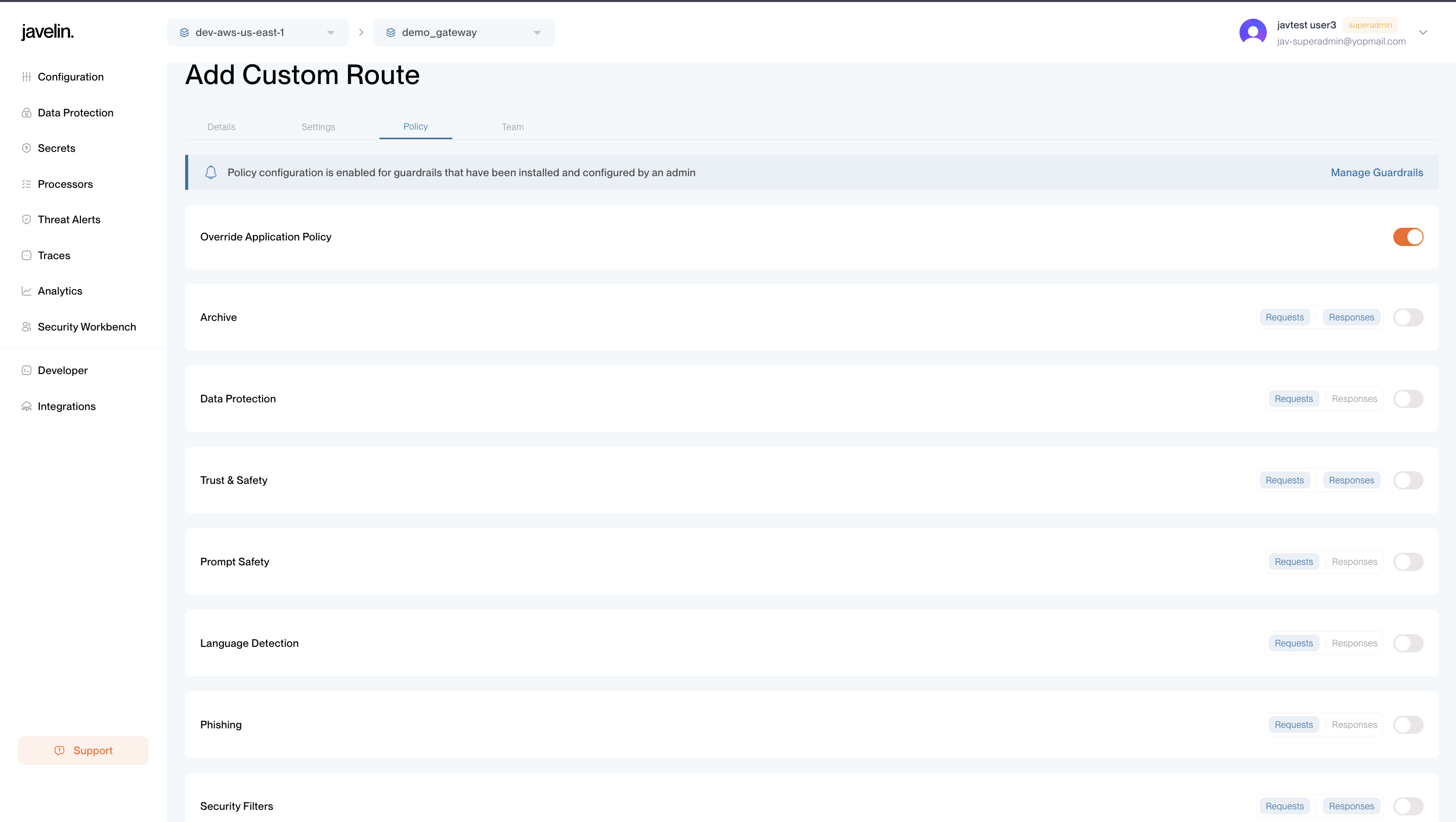Select Responses chip in Phishing row
The width and height of the screenshot is (1456, 822).
(x=1354, y=725)
